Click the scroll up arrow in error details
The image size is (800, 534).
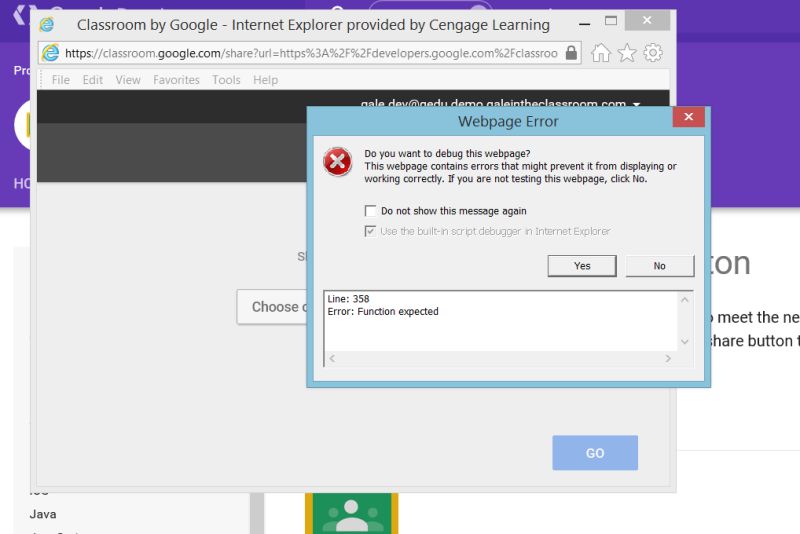(x=685, y=300)
